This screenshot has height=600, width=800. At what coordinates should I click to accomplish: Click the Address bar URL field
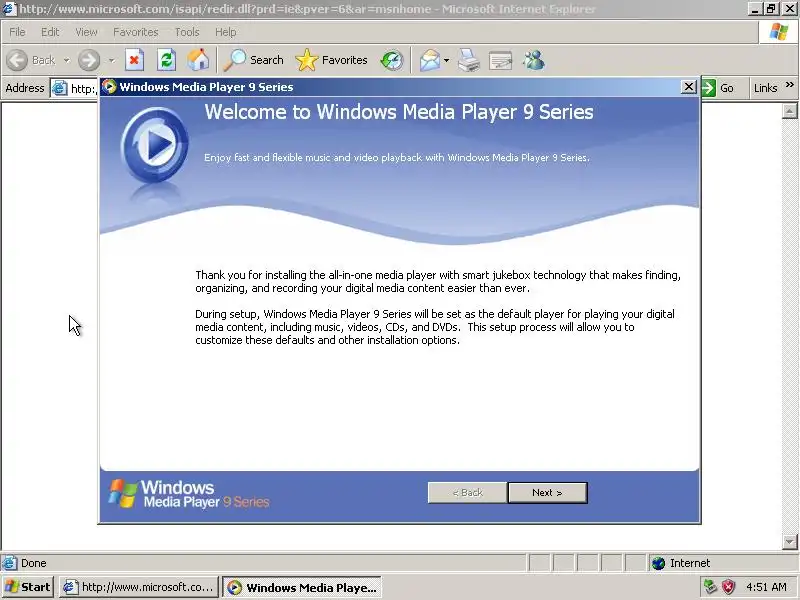tap(74, 88)
